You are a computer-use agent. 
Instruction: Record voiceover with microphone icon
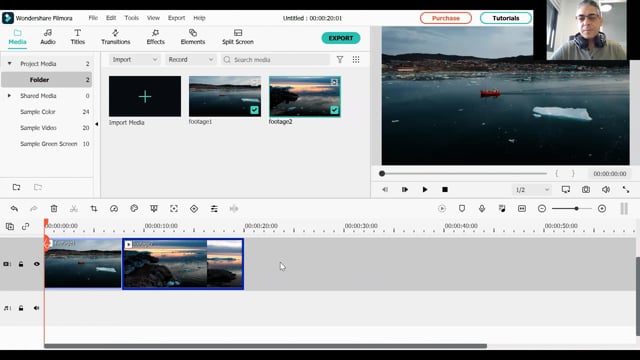coord(482,209)
